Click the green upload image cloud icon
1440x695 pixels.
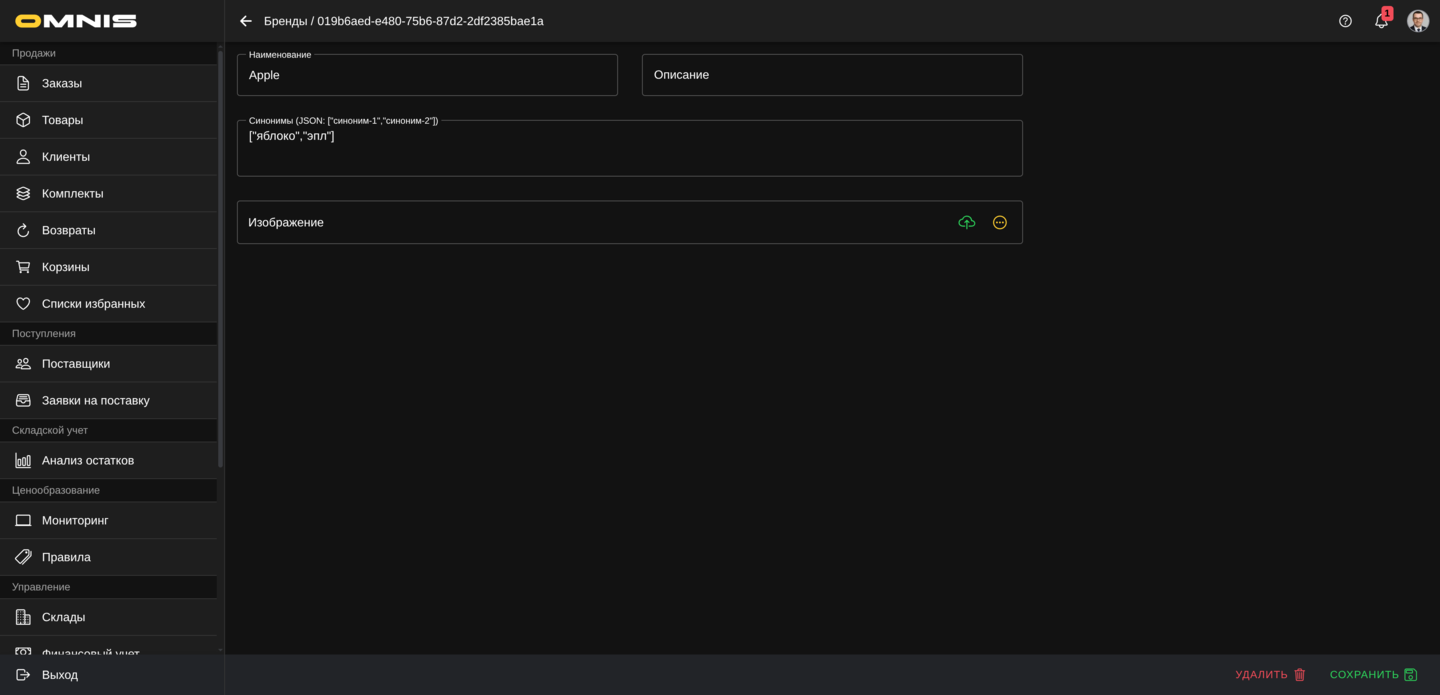pyautogui.click(x=966, y=222)
